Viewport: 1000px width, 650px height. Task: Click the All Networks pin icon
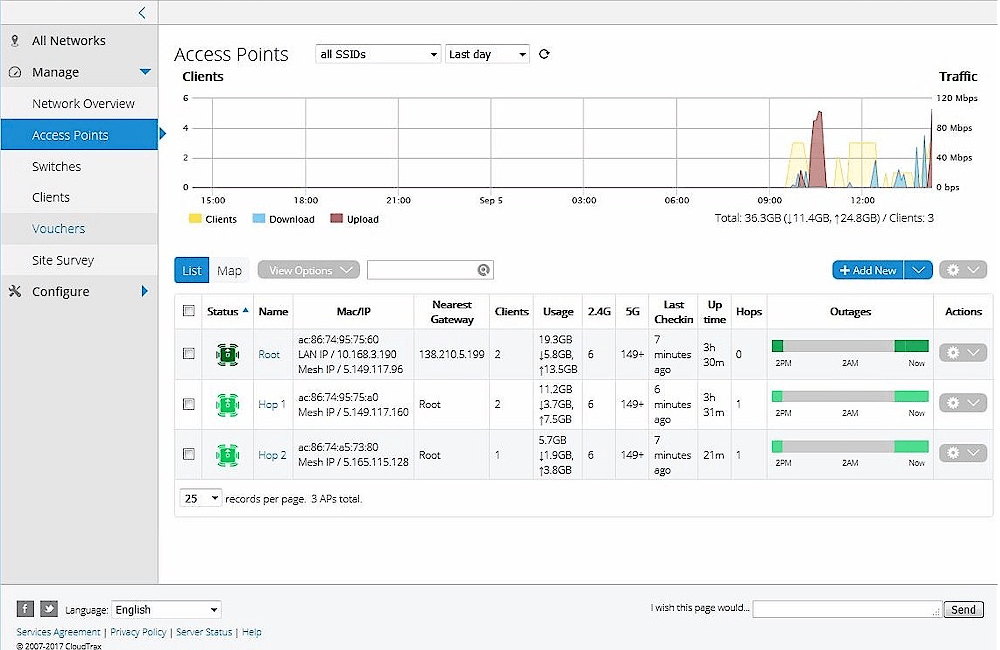[x=15, y=41]
